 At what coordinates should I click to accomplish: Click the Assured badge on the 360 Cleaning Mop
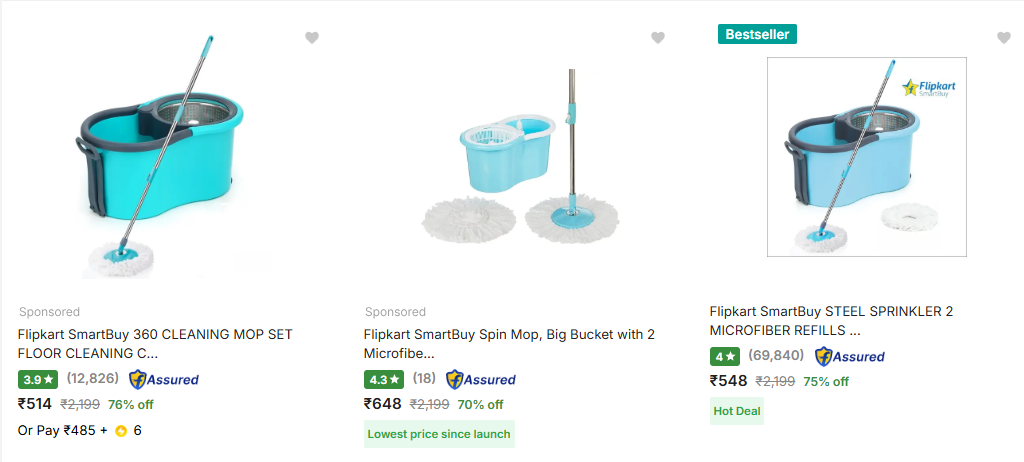pos(165,379)
